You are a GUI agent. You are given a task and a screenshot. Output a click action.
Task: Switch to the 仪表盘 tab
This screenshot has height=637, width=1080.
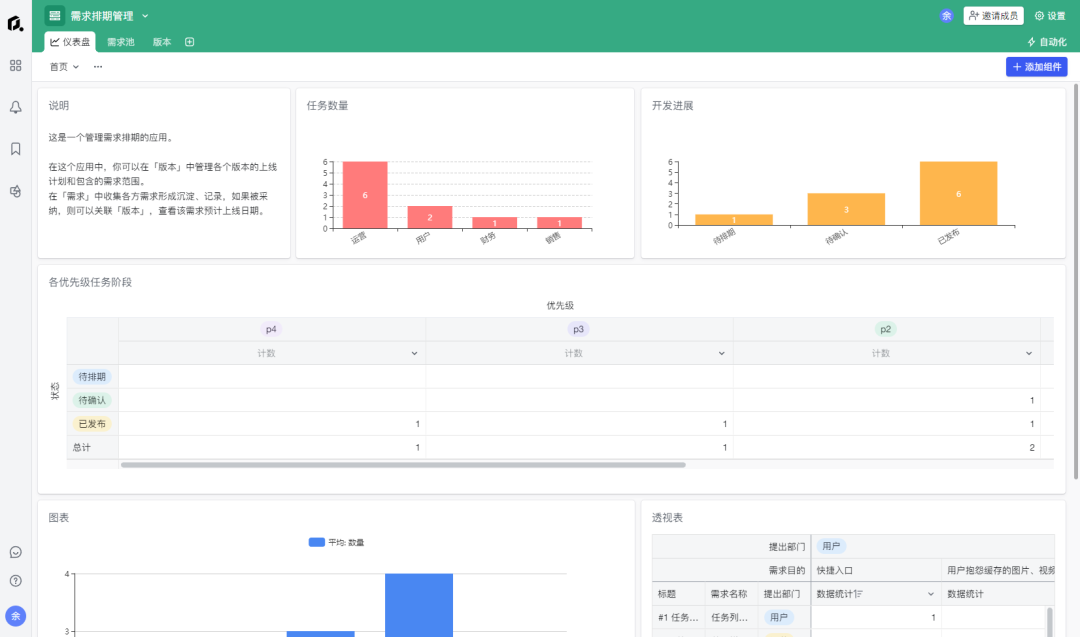coord(70,42)
